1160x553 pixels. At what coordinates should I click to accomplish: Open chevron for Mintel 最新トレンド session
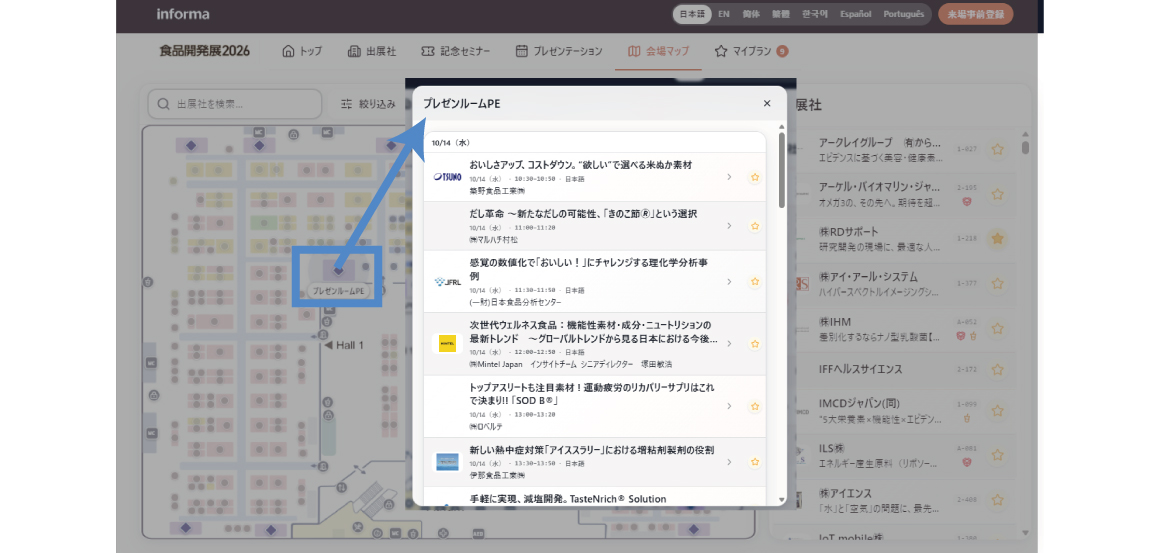(729, 344)
